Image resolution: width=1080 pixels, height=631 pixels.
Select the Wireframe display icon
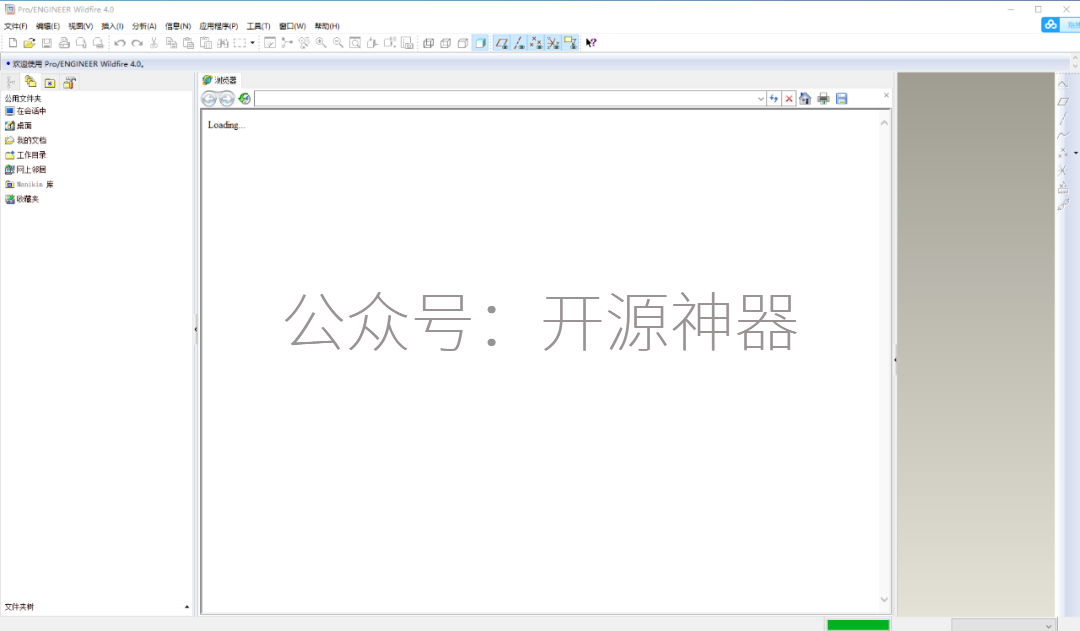(x=428, y=43)
